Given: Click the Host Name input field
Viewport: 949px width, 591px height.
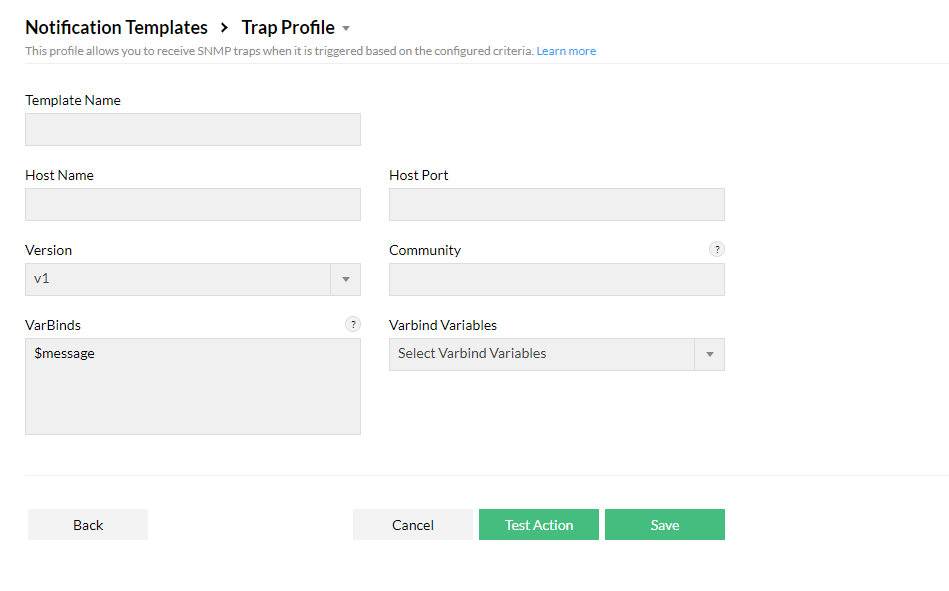Looking at the screenshot, I should [192, 204].
